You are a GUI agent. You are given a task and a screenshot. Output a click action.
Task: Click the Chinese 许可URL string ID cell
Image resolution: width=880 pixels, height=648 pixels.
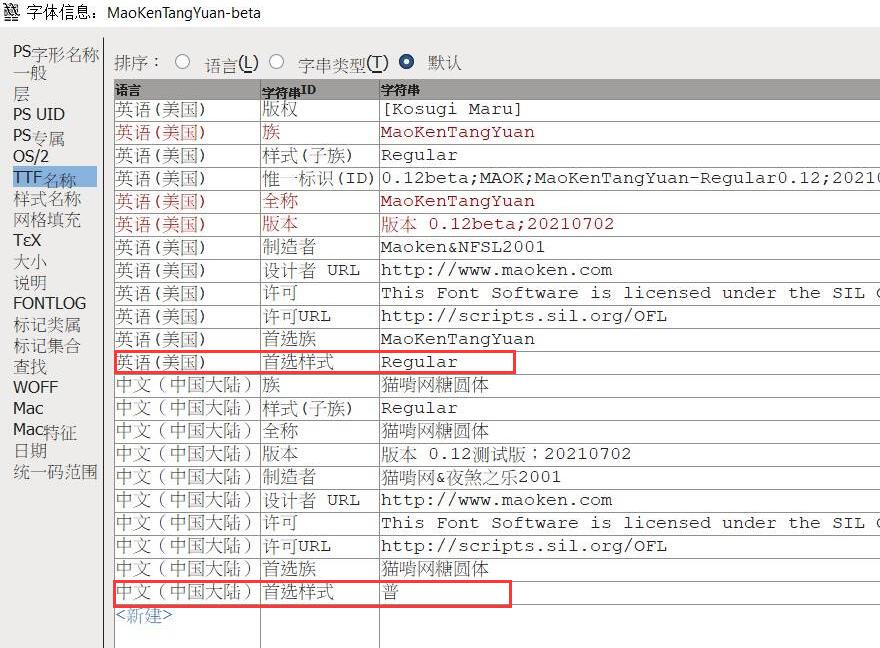click(x=320, y=546)
